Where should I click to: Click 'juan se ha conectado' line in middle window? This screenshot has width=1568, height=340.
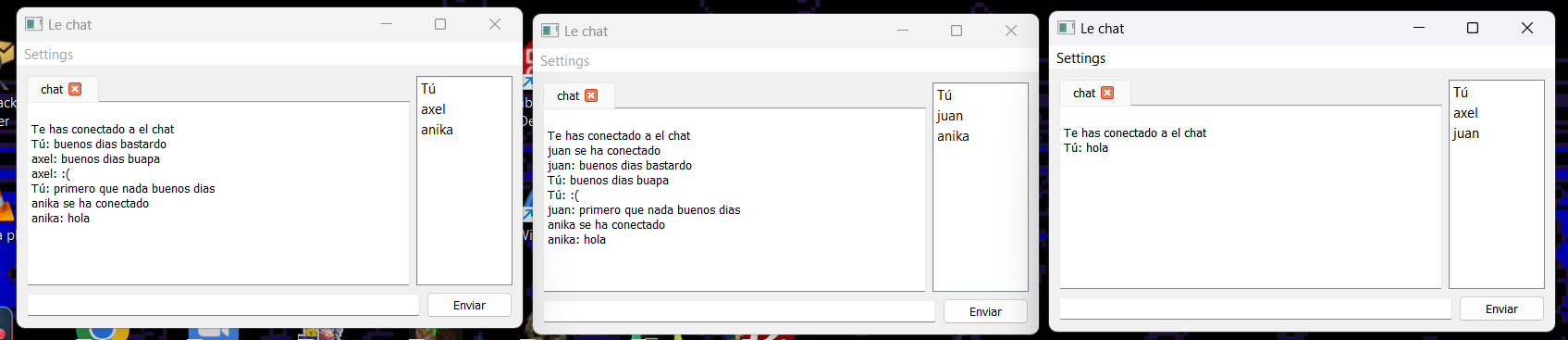(x=604, y=151)
